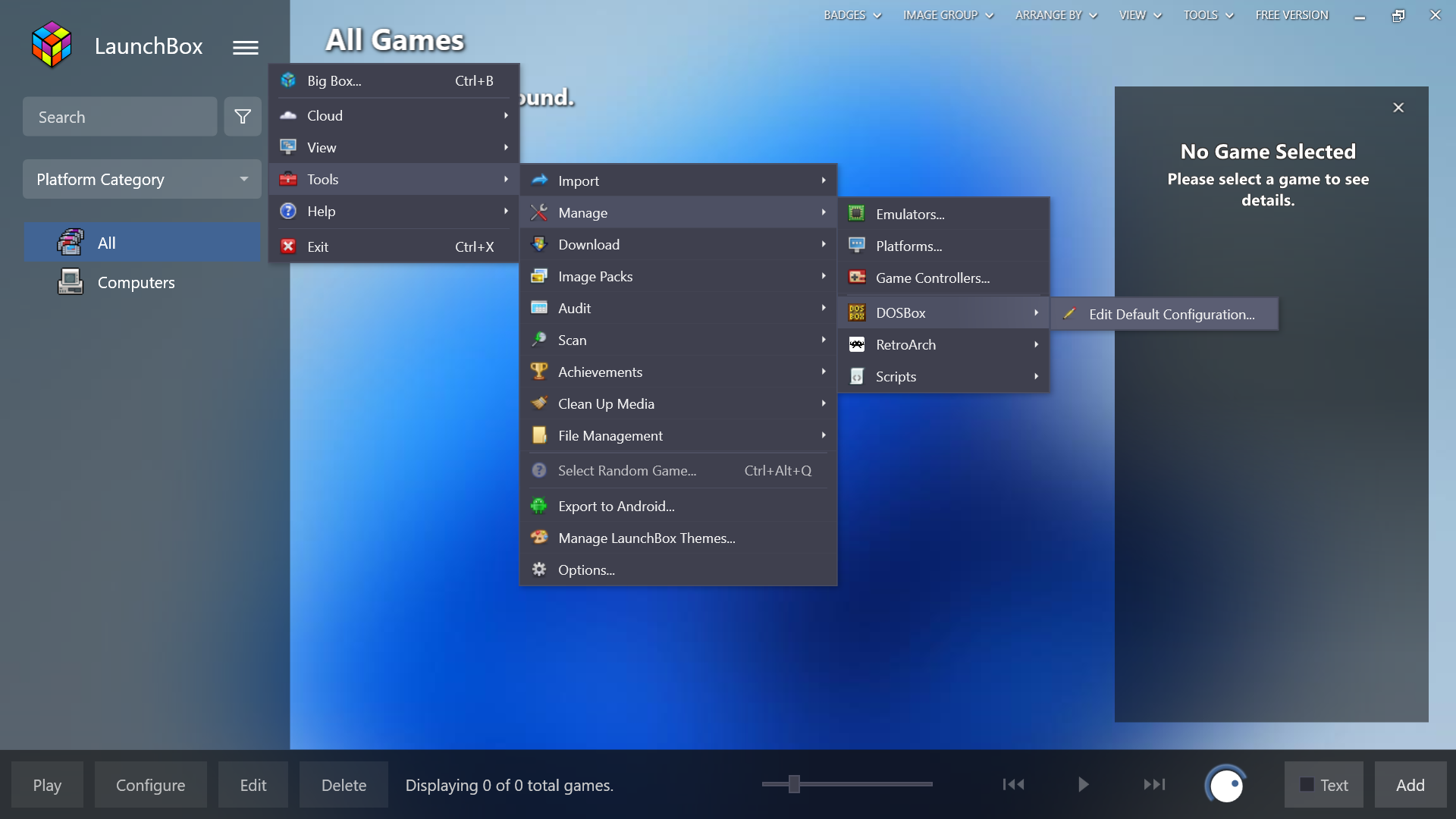Open the Badges dropdown menu
The height and width of the screenshot is (819, 1456).
(x=852, y=15)
